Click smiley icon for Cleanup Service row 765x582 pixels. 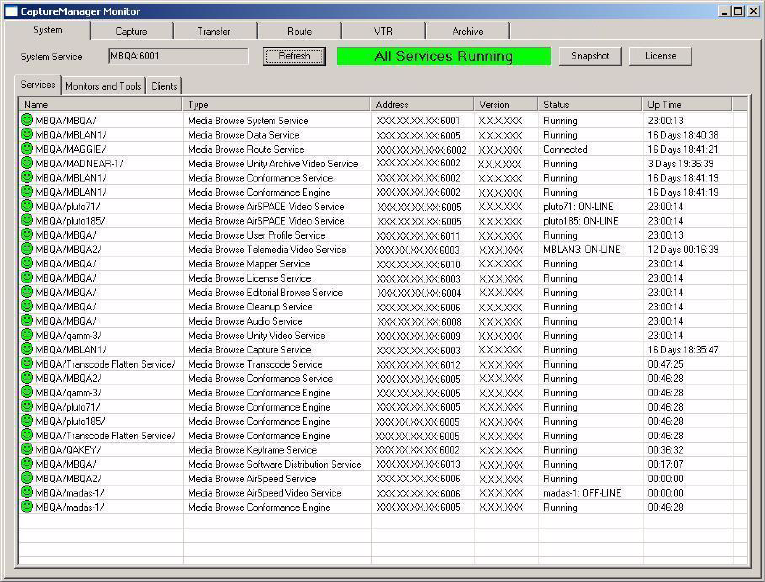pyautogui.click(x=27, y=305)
